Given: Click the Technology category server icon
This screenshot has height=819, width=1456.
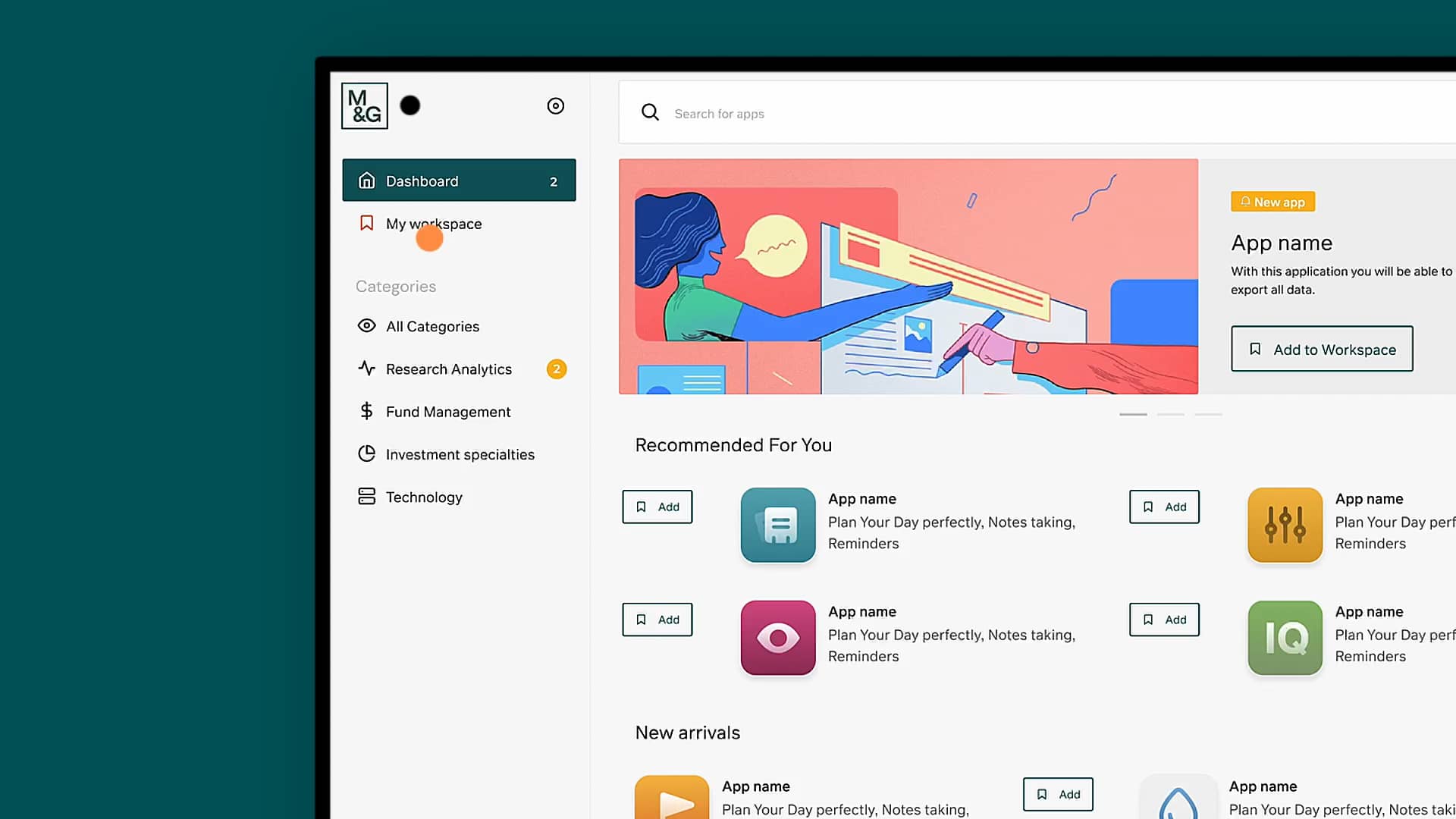Looking at the screenshot, I should coord(366,496).
